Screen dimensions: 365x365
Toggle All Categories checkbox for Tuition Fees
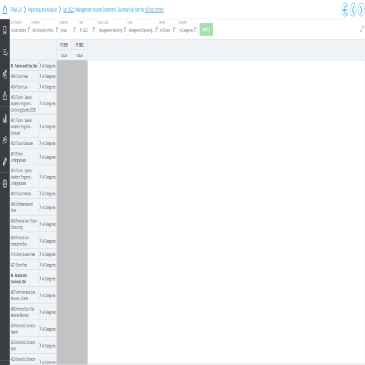click(x=40, y=76)
